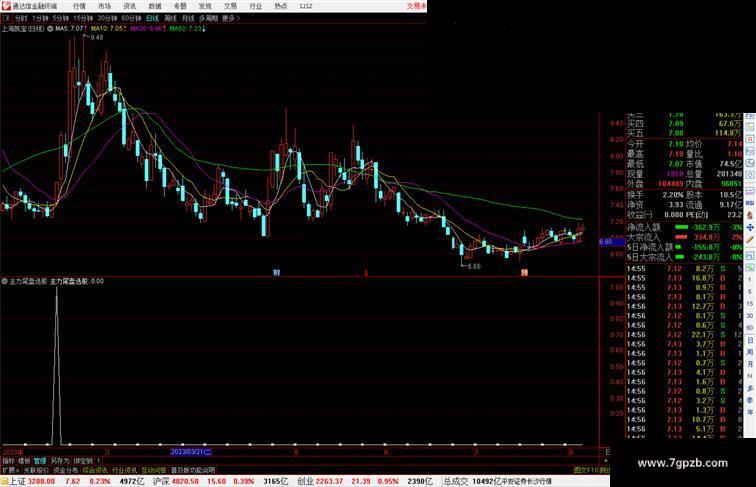Screen dimensions: 756x487
Task: Open the 资讯 menu
Action: pyautogui.click(x=130, y=6)
